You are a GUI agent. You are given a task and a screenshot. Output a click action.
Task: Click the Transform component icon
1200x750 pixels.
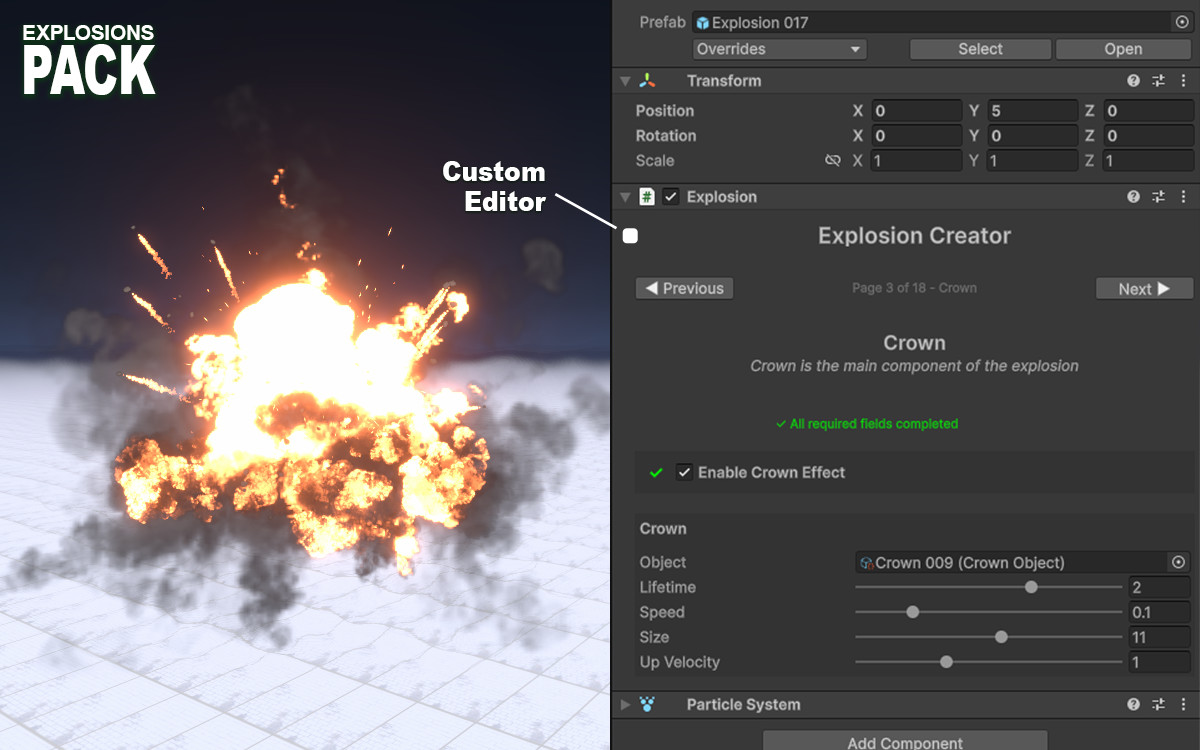point(647,80)
